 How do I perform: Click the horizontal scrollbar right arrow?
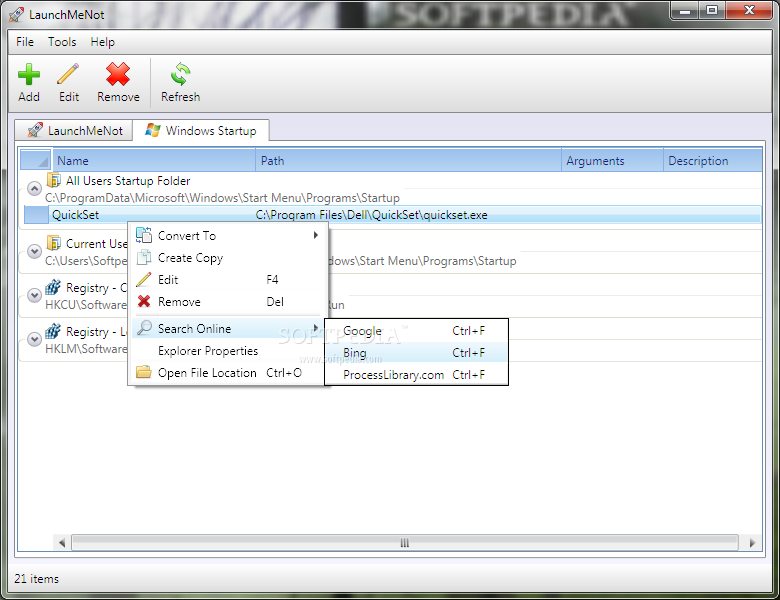pyautogui.click(x=752, y=543)
